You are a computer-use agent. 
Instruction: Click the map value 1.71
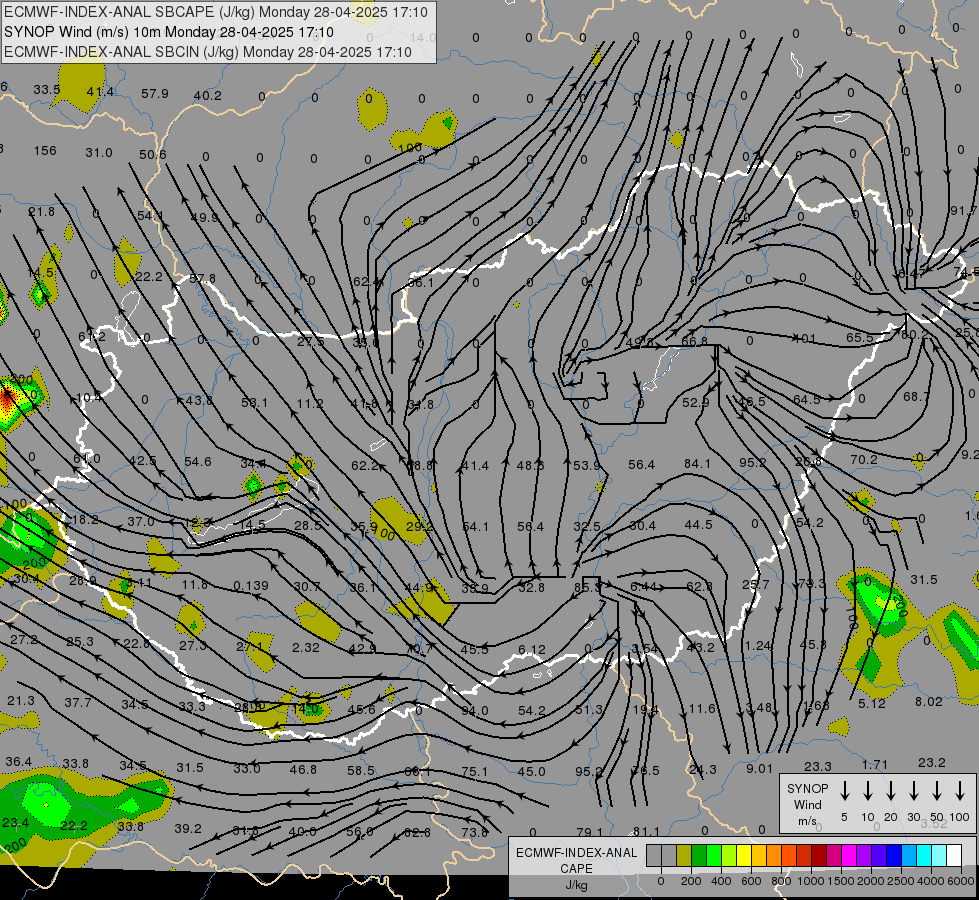pyautogui.click(x=875, y=764)
